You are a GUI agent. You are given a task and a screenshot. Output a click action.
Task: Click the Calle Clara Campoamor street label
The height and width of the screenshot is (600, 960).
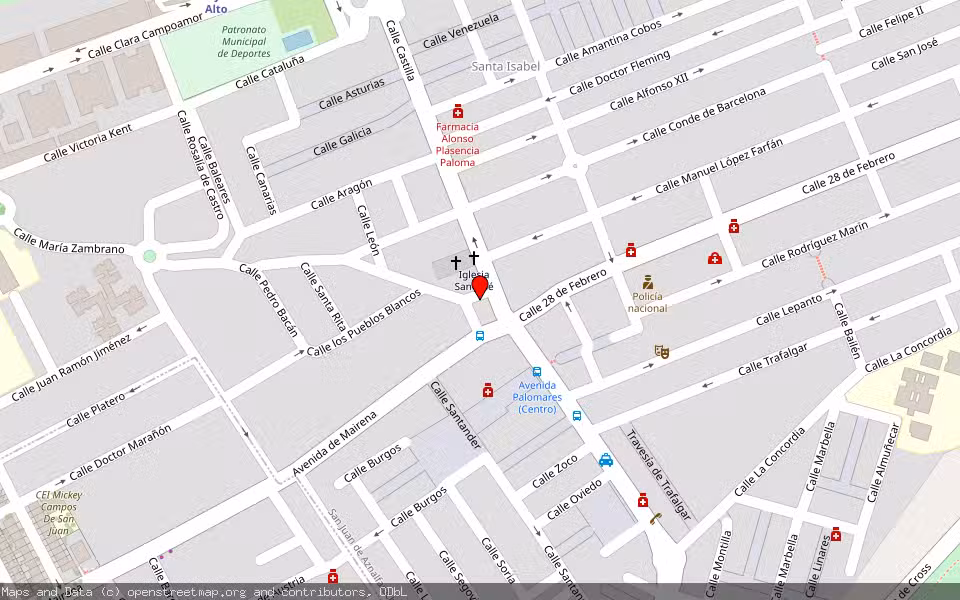146,35
